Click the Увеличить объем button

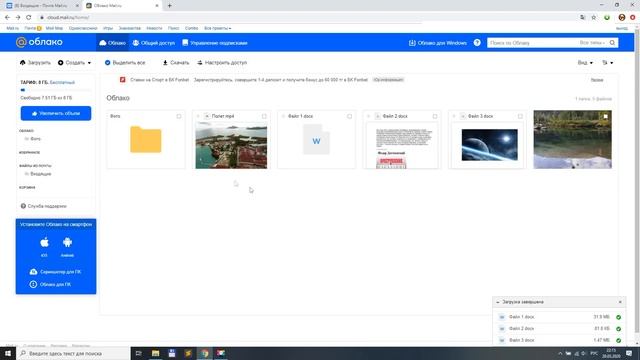pos(56,113)
